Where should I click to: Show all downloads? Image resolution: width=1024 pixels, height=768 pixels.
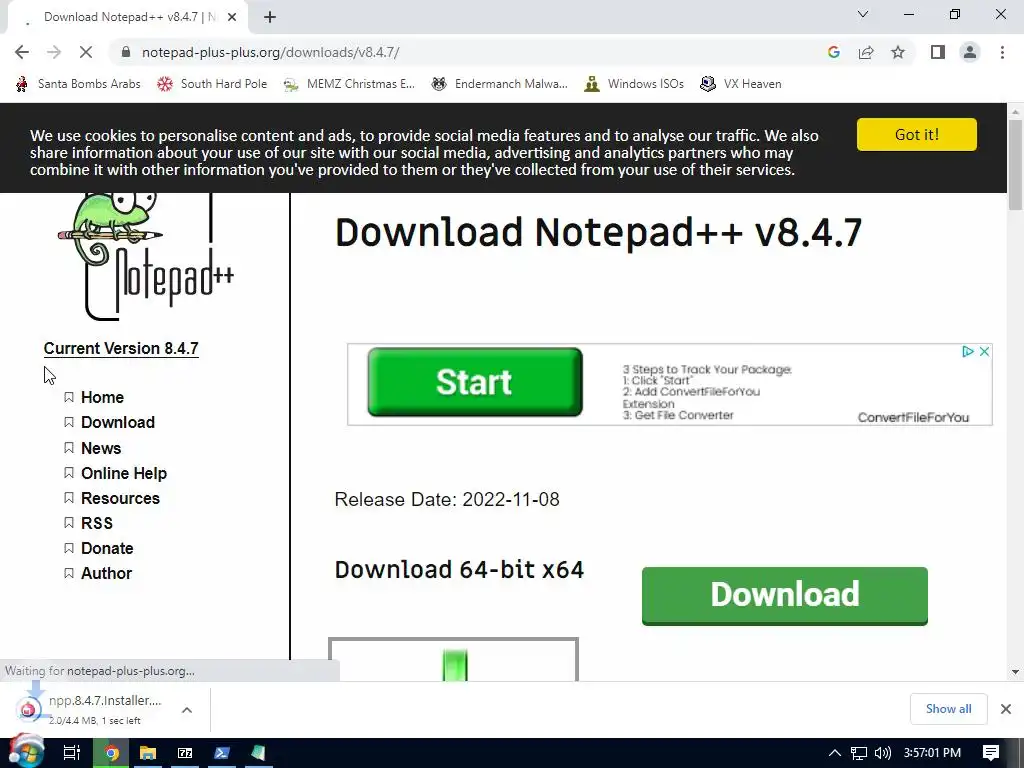[x=948, y=709]
